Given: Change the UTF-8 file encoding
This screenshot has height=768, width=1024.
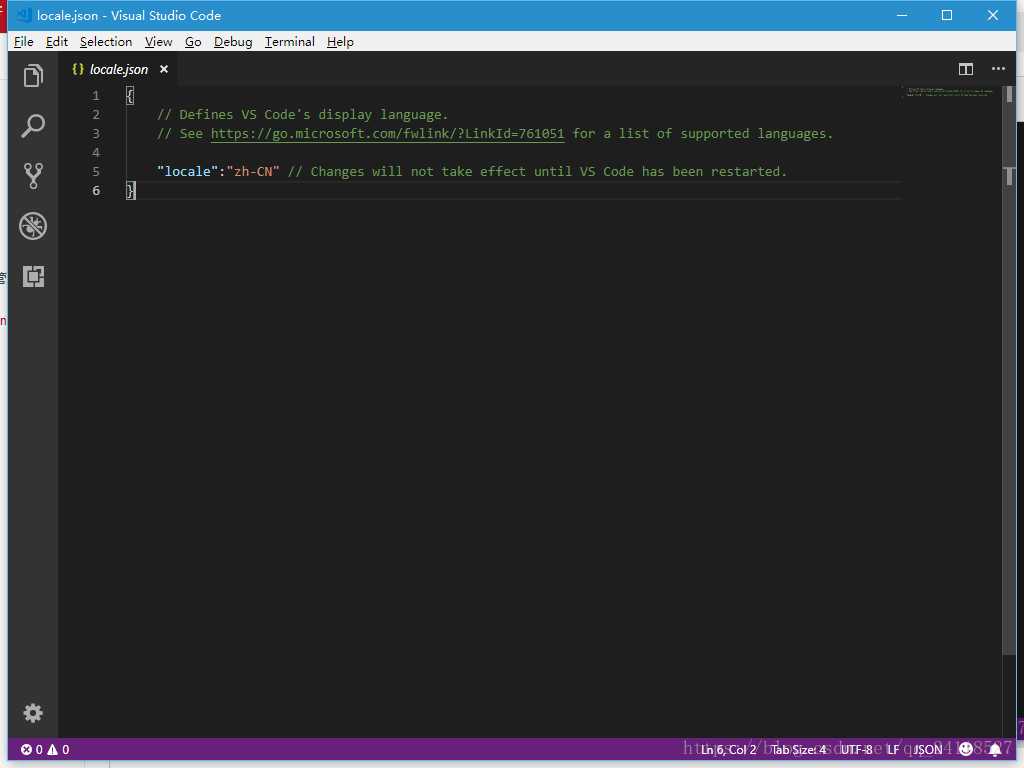Looking at the screenshot, I should [856, 750].
